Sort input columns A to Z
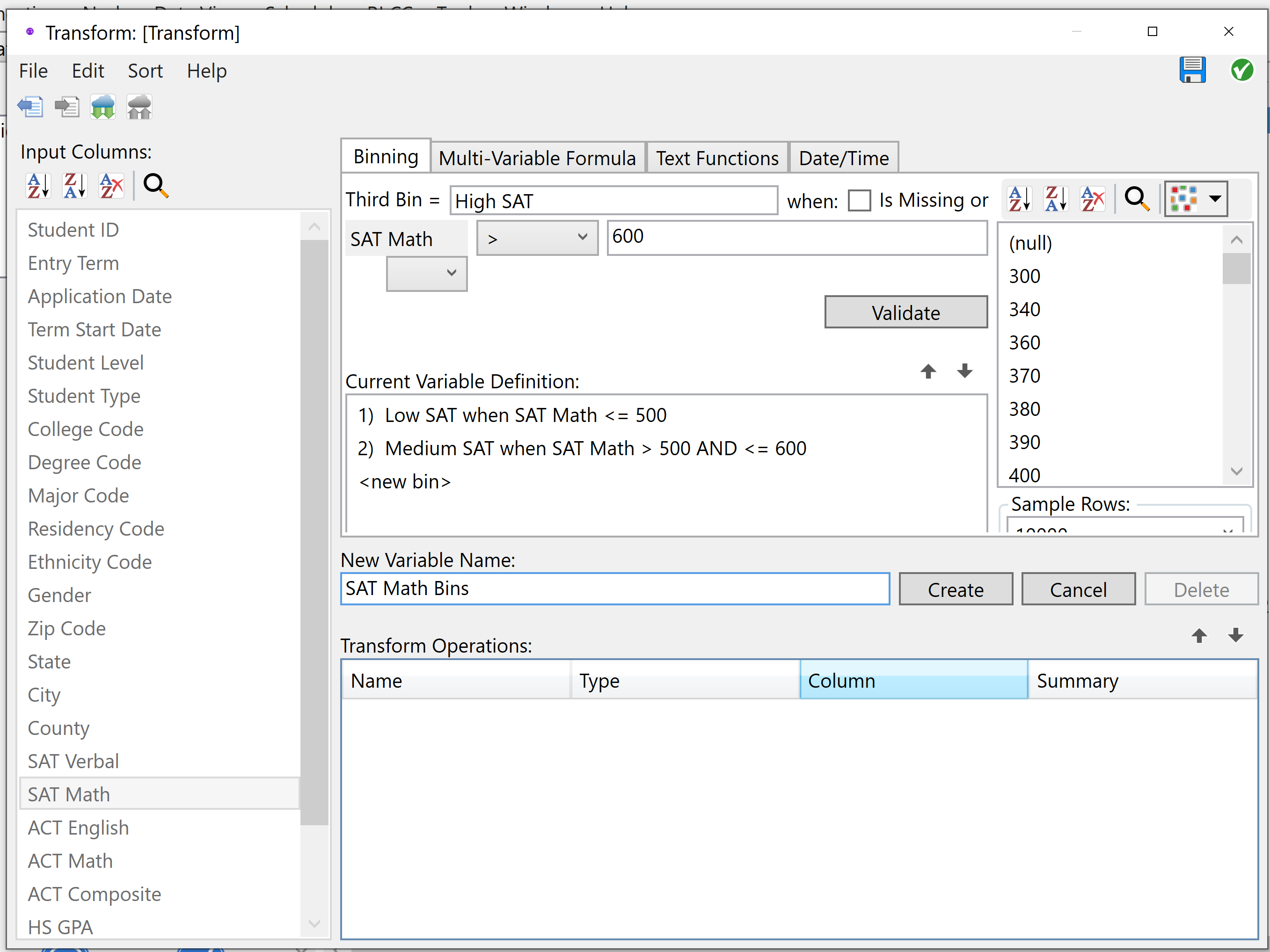Viewport: 1270px width, 952px height. 38,186
